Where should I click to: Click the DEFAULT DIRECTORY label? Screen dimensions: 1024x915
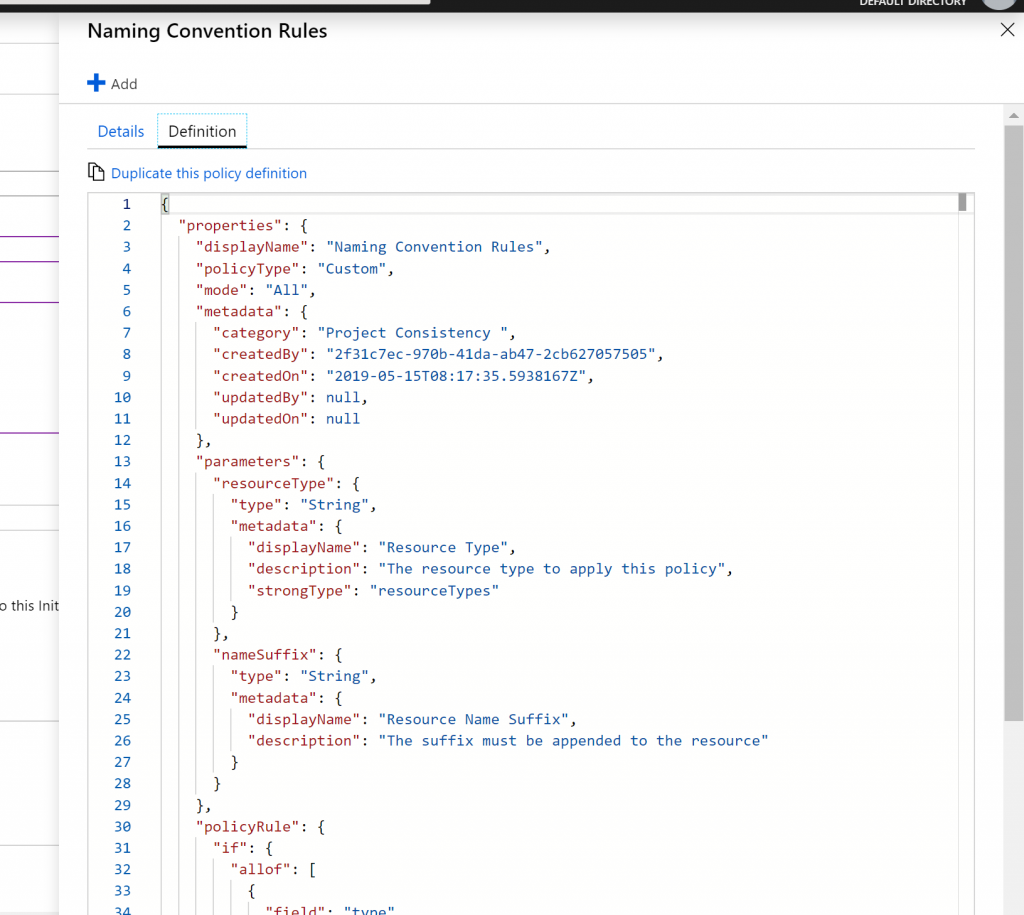[912, 4]
